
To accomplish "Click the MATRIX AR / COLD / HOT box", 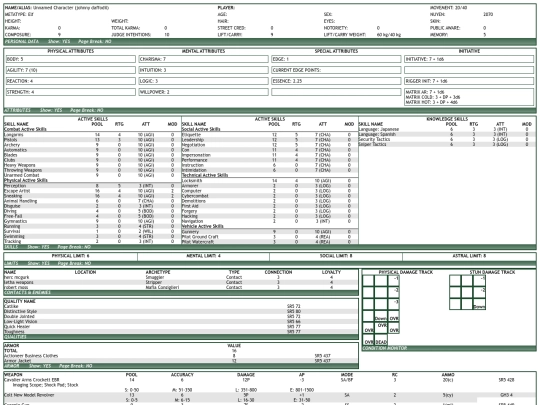I will 469,97.
